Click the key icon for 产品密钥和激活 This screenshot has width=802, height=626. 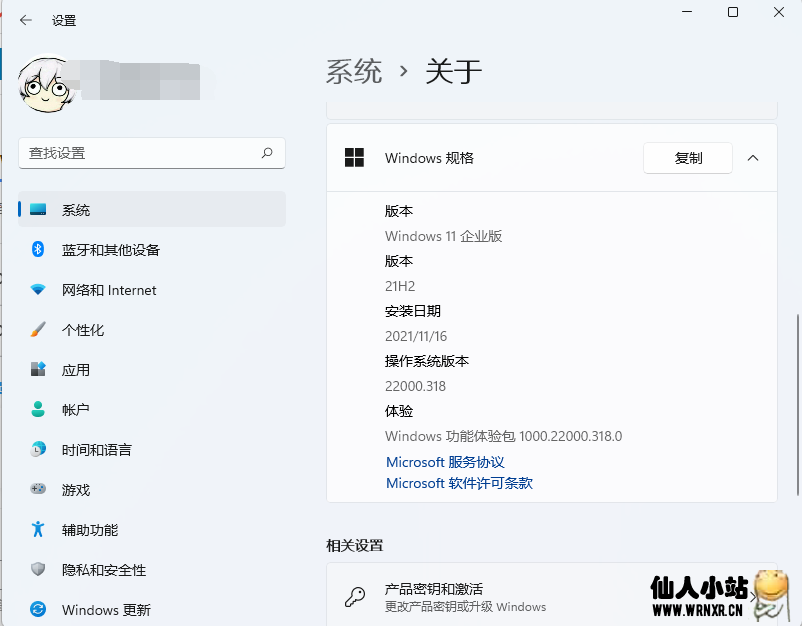354,597
